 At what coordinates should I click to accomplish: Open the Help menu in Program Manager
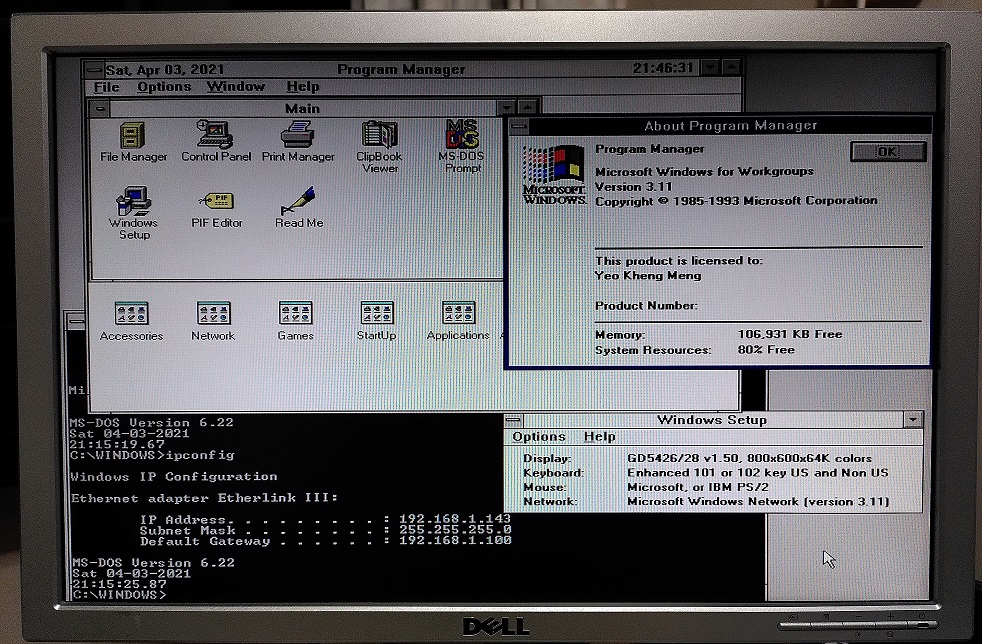(303, 86)
